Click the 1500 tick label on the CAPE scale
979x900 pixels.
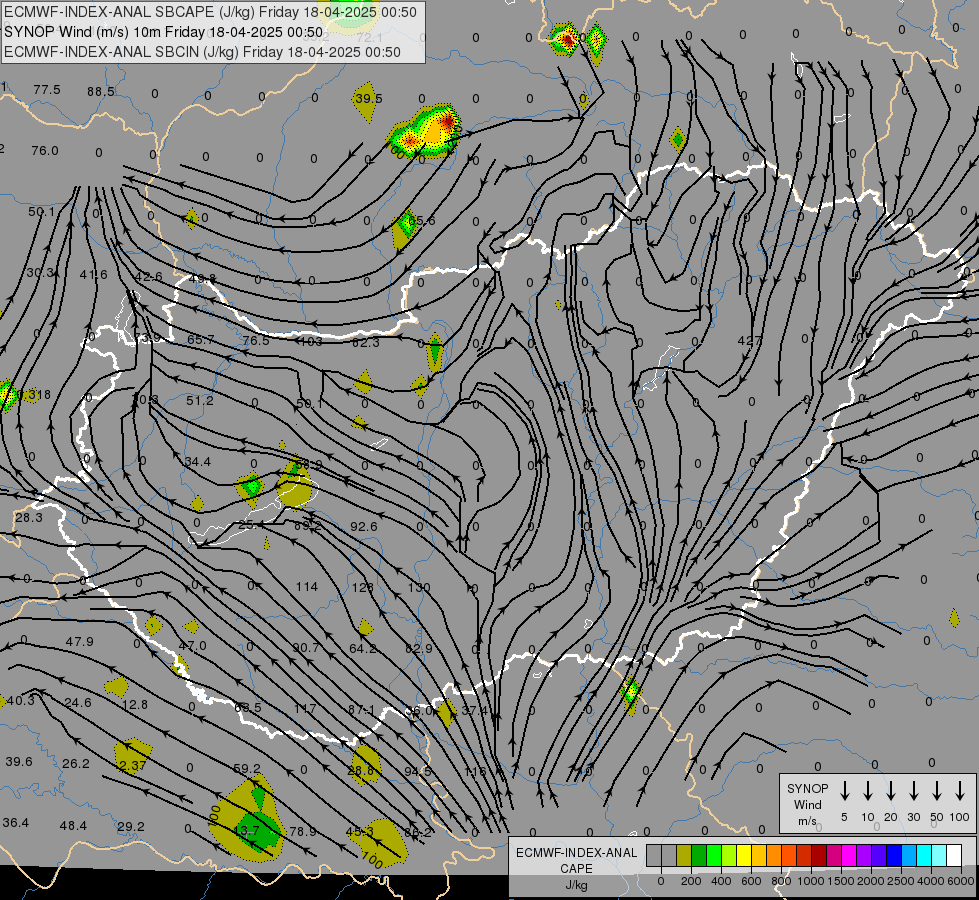pos(841,881)
